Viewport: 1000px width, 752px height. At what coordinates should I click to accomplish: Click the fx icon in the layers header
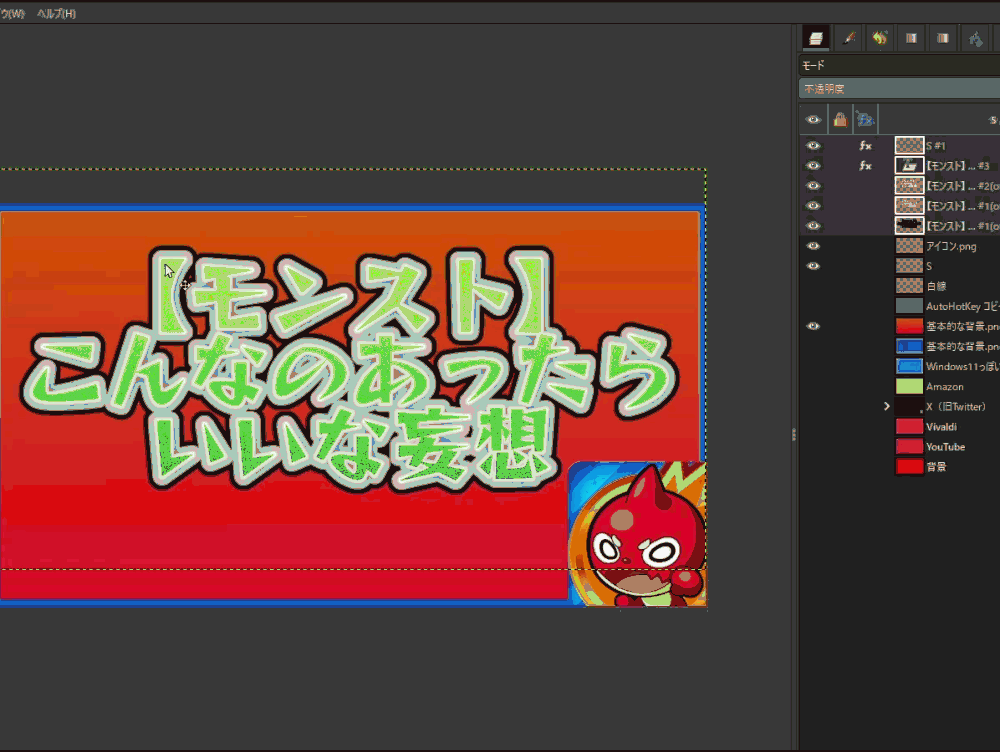click(865, 120)
